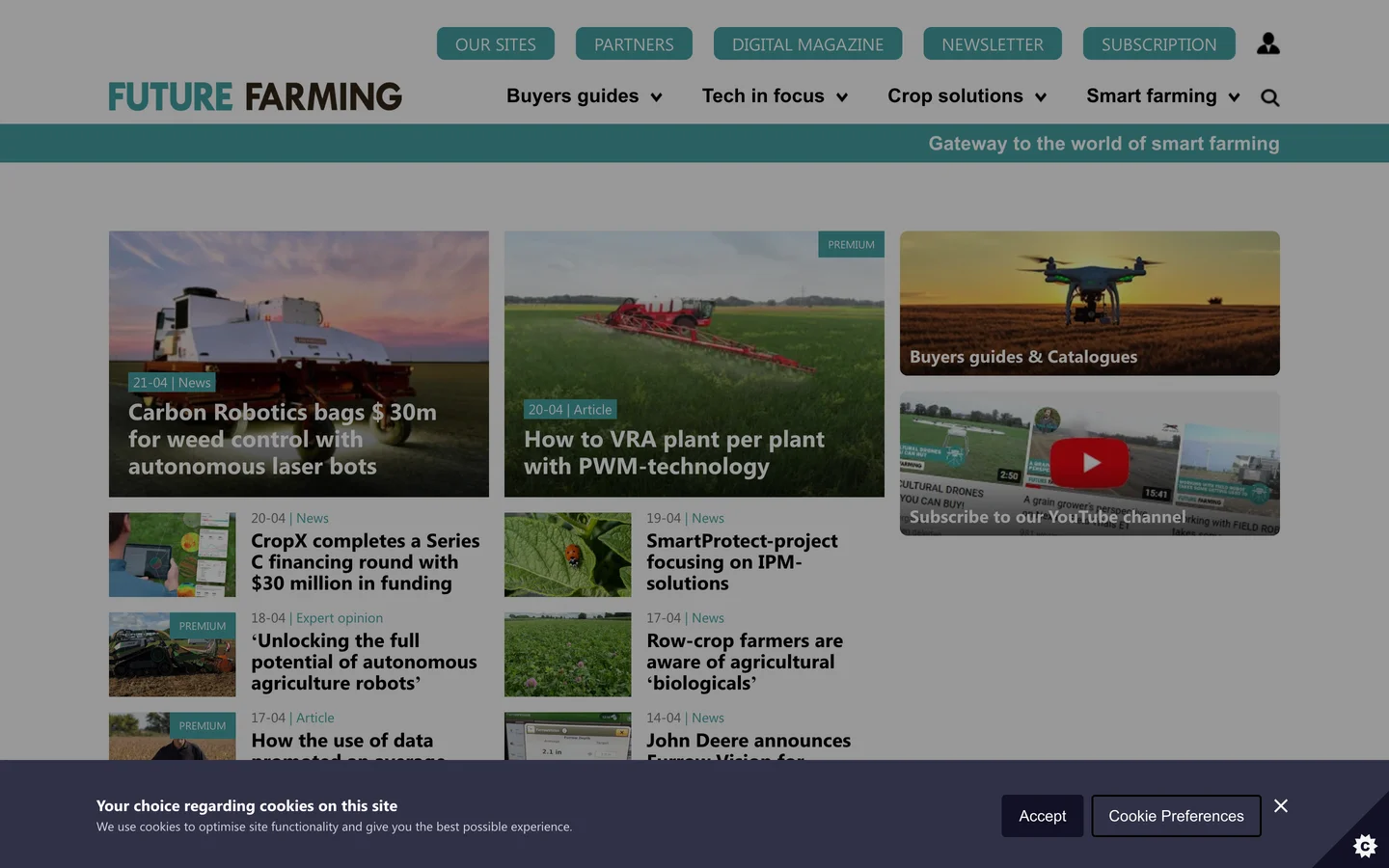Open Buyers guides & Catalogues card

(1090, 303)
